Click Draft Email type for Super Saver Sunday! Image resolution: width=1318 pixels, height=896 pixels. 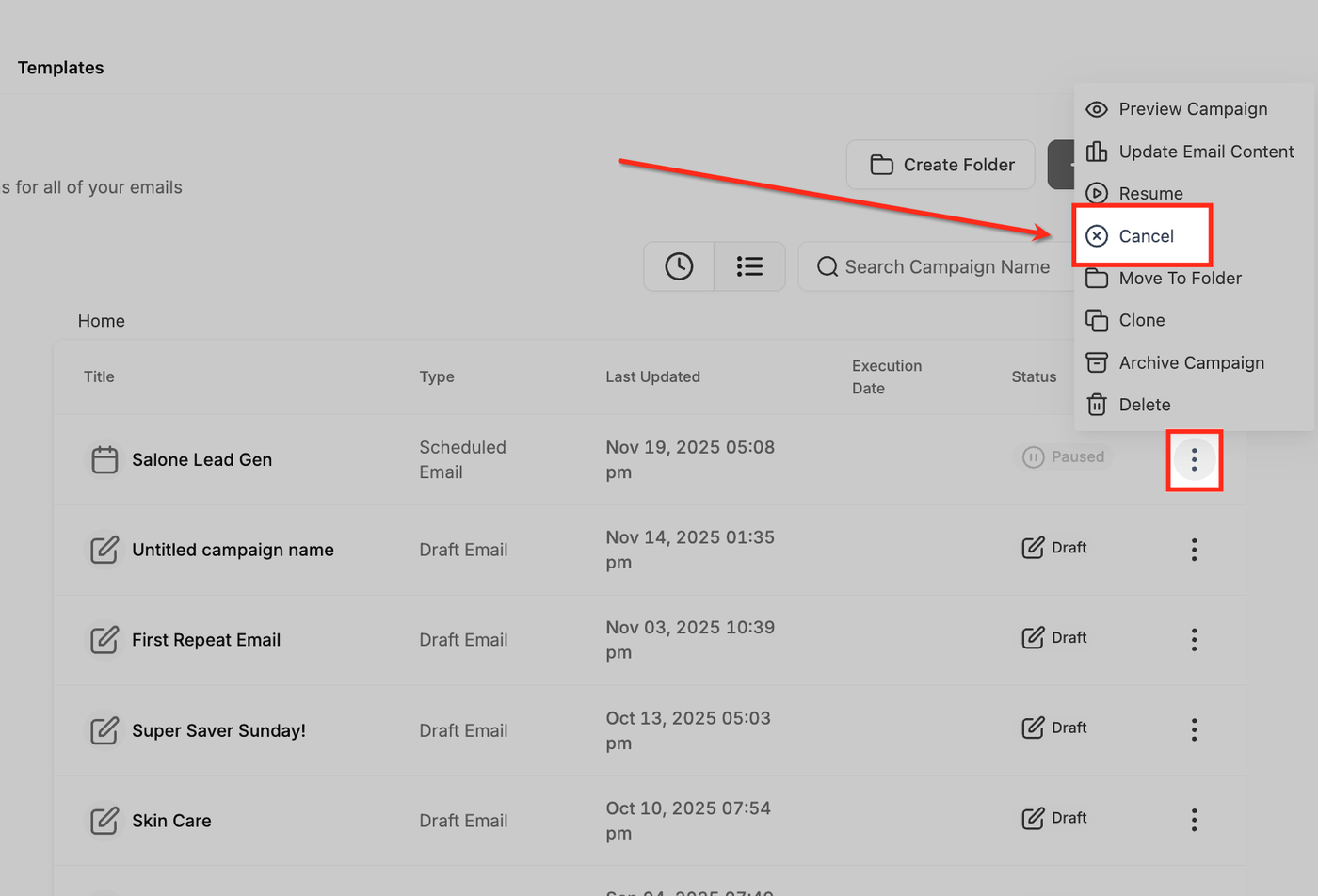(463, 730)
